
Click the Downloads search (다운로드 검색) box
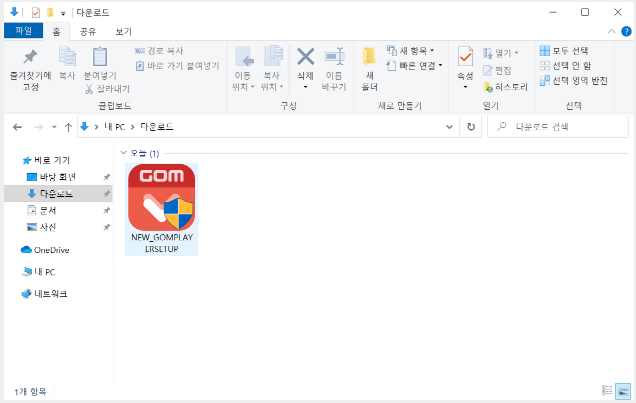click(x=558, y=127)
